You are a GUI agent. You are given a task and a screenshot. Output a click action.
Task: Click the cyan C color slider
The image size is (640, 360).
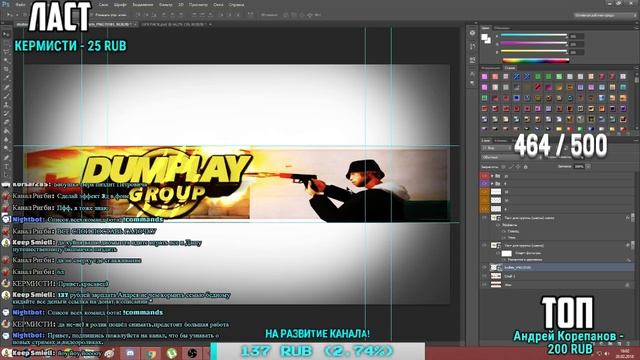pos(533,36)
